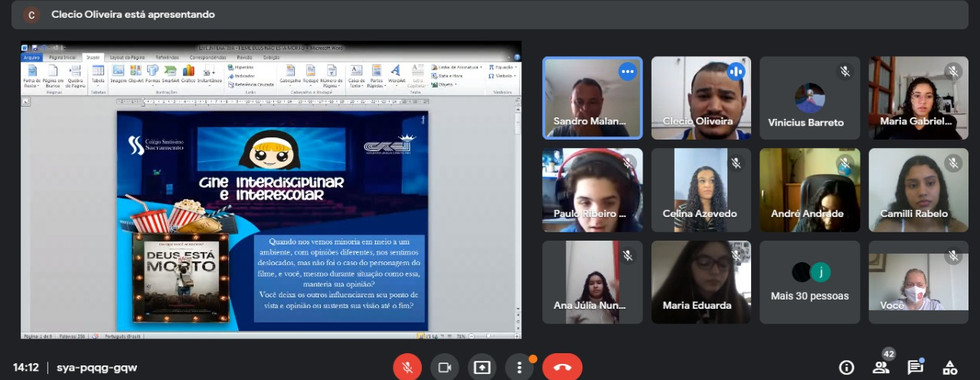This screenshot has height=380, width=980.
Task: Click the WordArt icon
Action: tap(396, 74)
